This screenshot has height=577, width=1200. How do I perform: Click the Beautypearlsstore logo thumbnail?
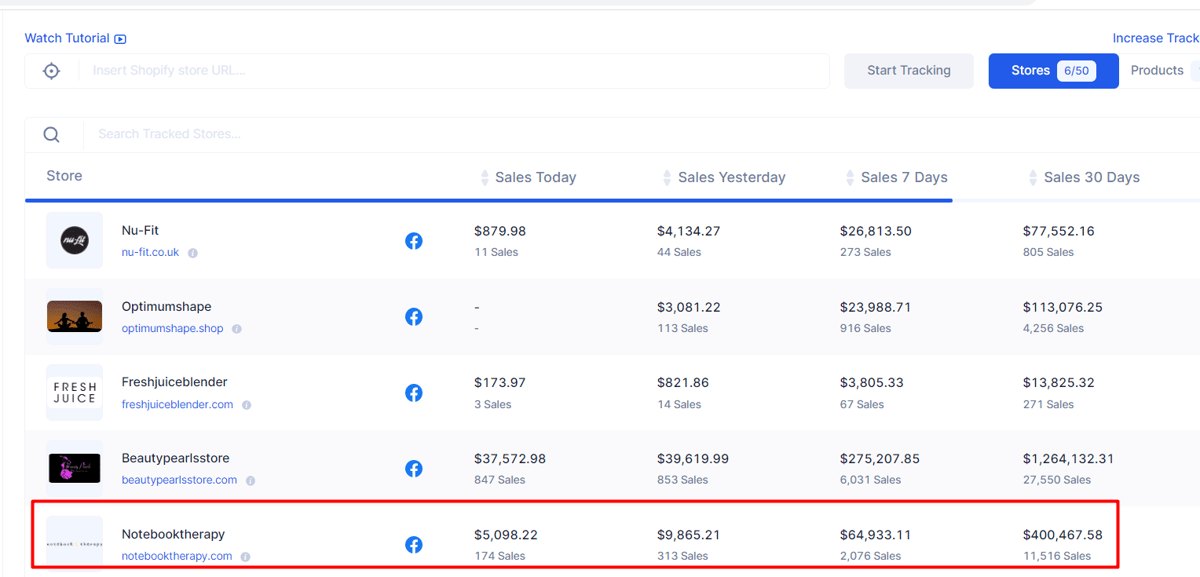tap(74, 468)
